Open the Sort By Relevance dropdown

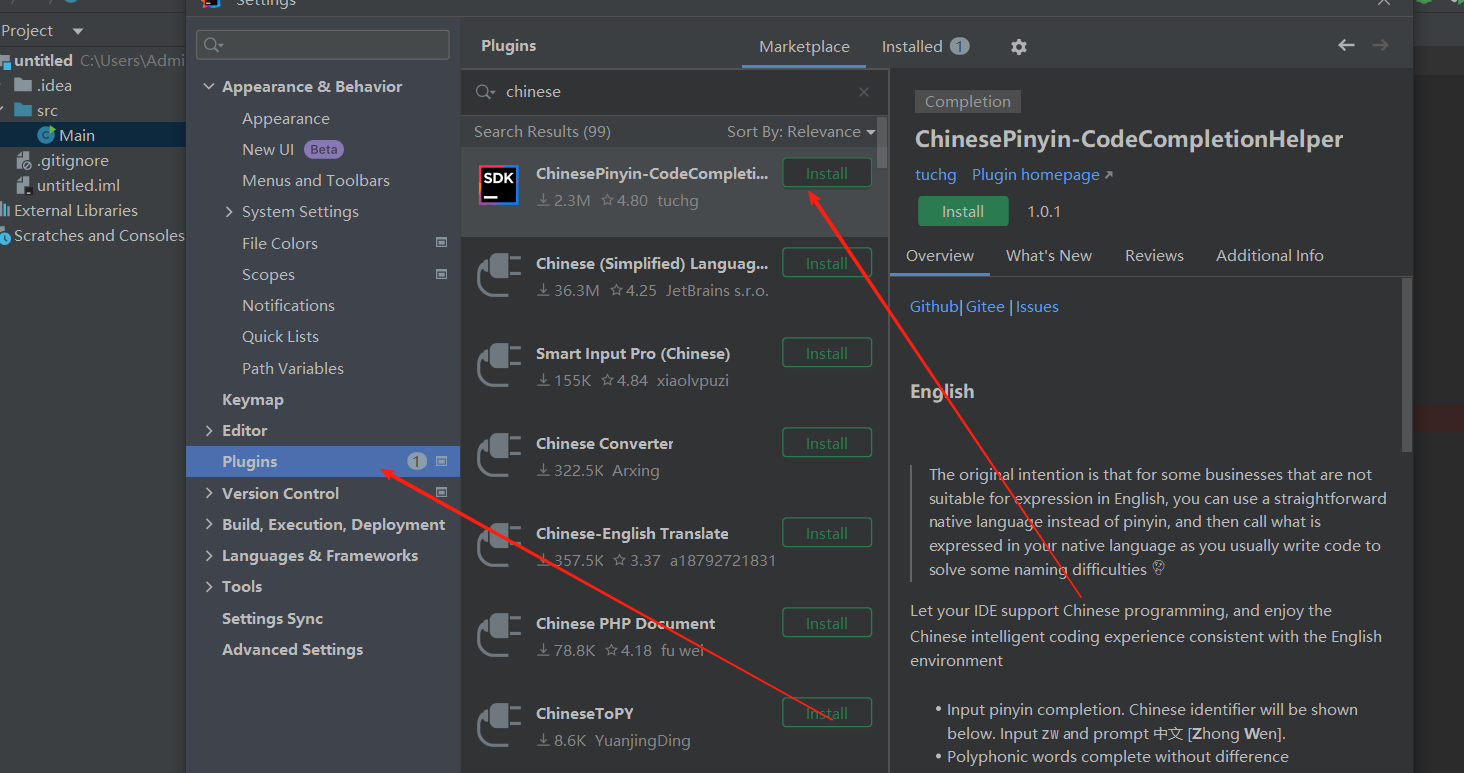(801, 132)
